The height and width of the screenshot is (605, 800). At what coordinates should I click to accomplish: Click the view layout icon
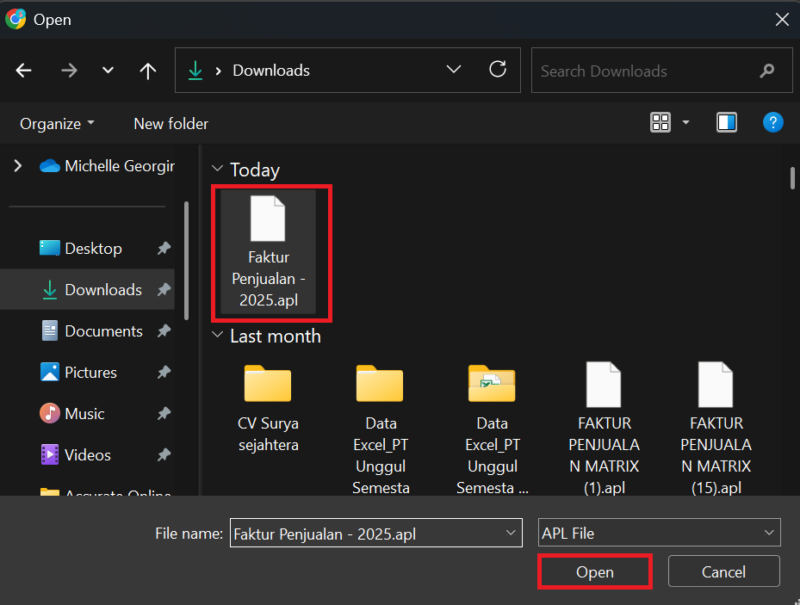[x=660, y=123]
